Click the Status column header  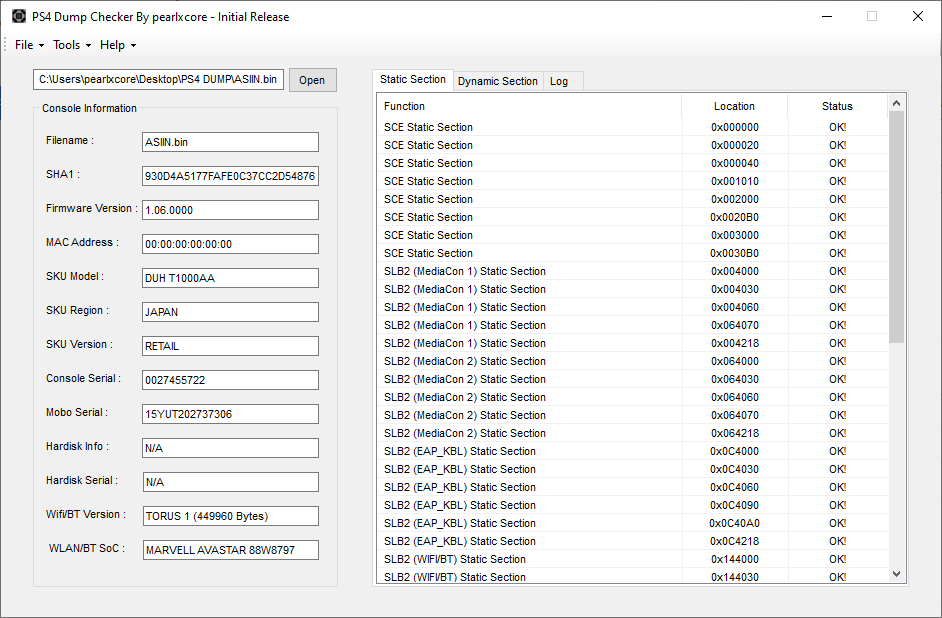837,106
